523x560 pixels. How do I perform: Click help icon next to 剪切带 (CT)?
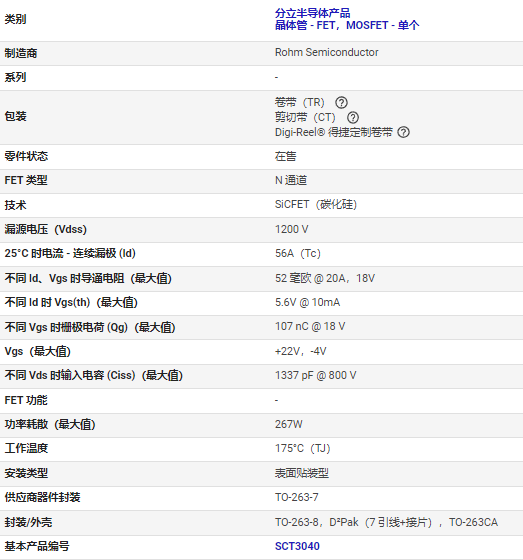tap(353, 118)
